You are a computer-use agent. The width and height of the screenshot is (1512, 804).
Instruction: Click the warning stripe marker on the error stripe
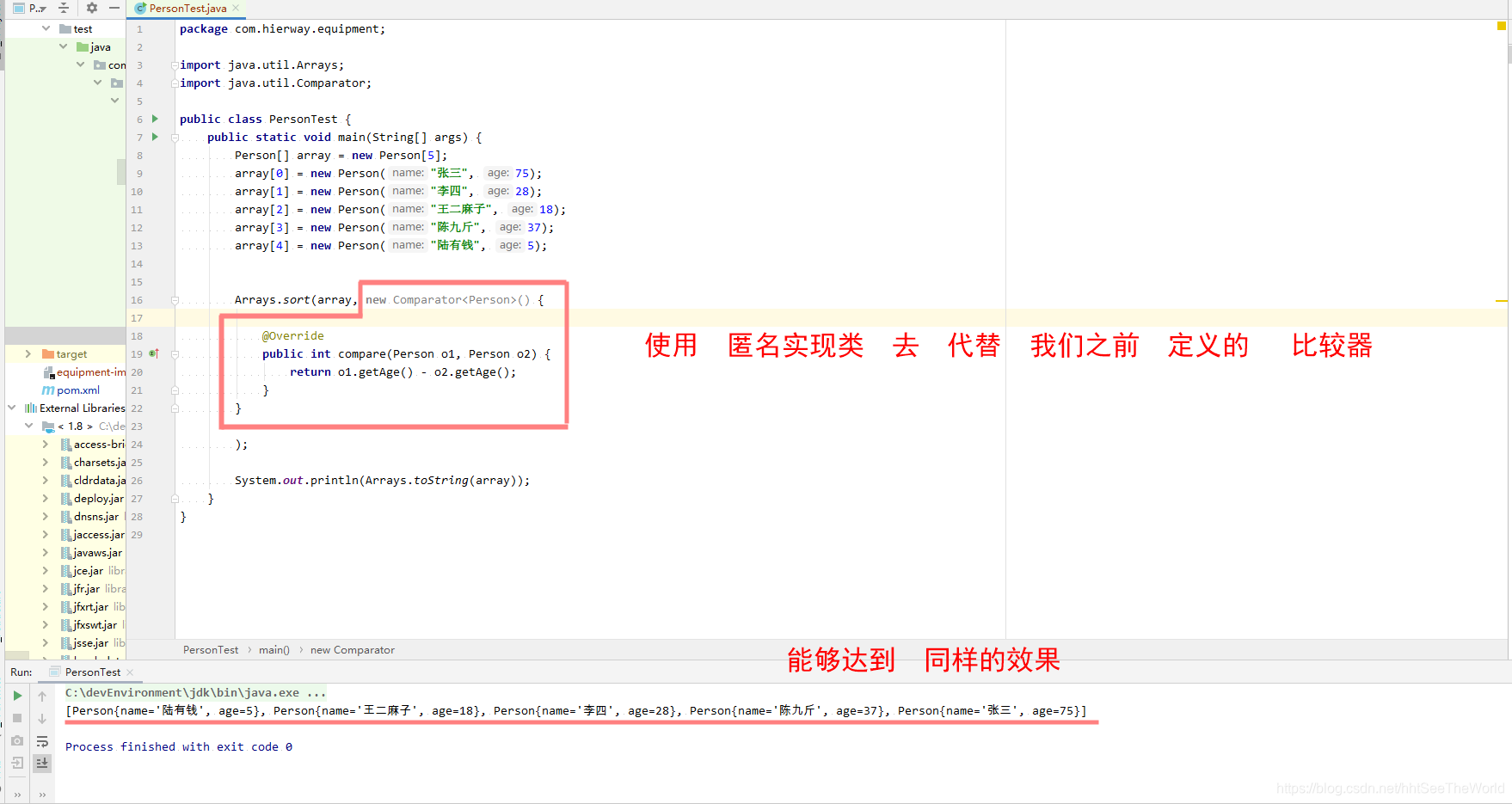pyautogui.click(x=1502, y=301)
